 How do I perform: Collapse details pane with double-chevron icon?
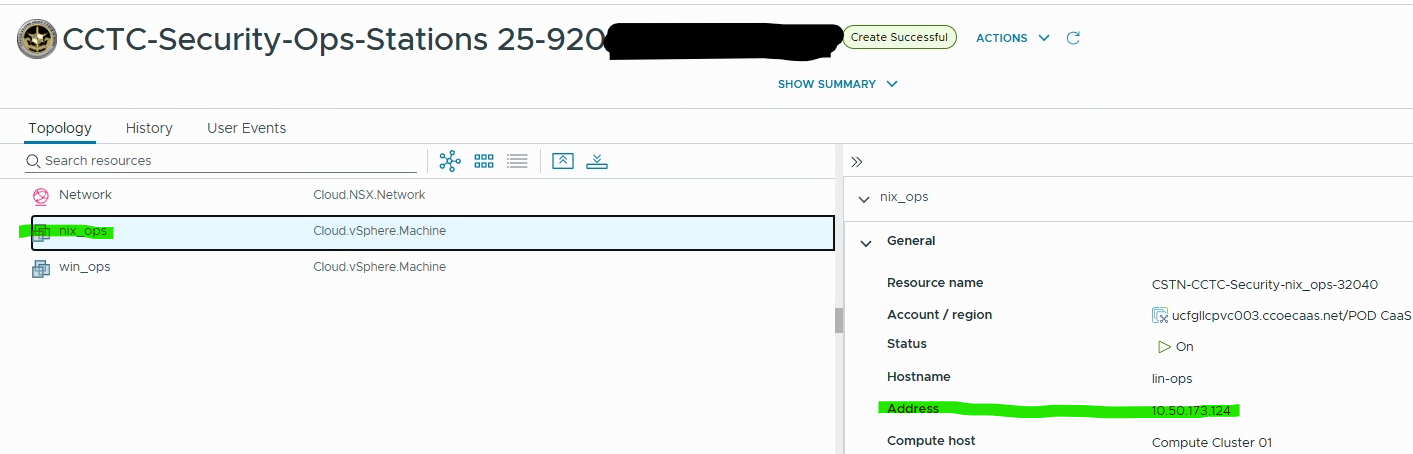856,161
